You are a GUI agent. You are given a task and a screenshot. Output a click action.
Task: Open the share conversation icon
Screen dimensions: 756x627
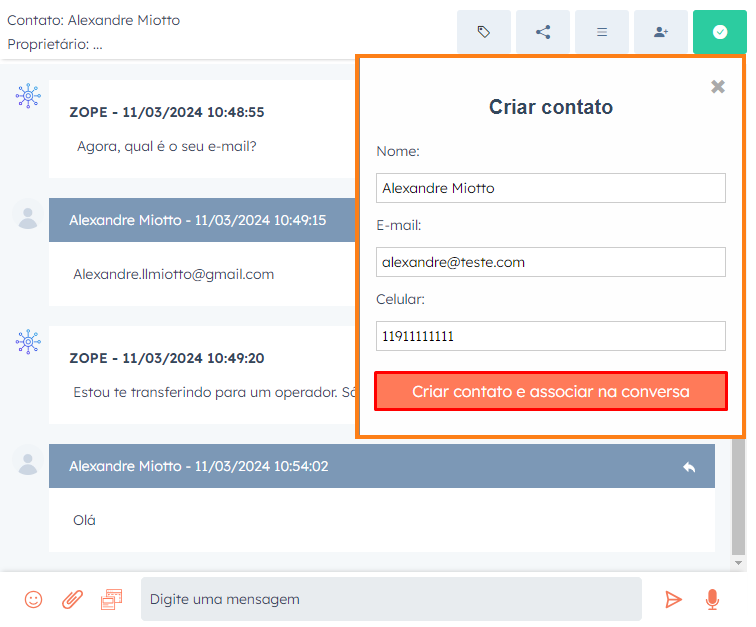coord(543,32)
